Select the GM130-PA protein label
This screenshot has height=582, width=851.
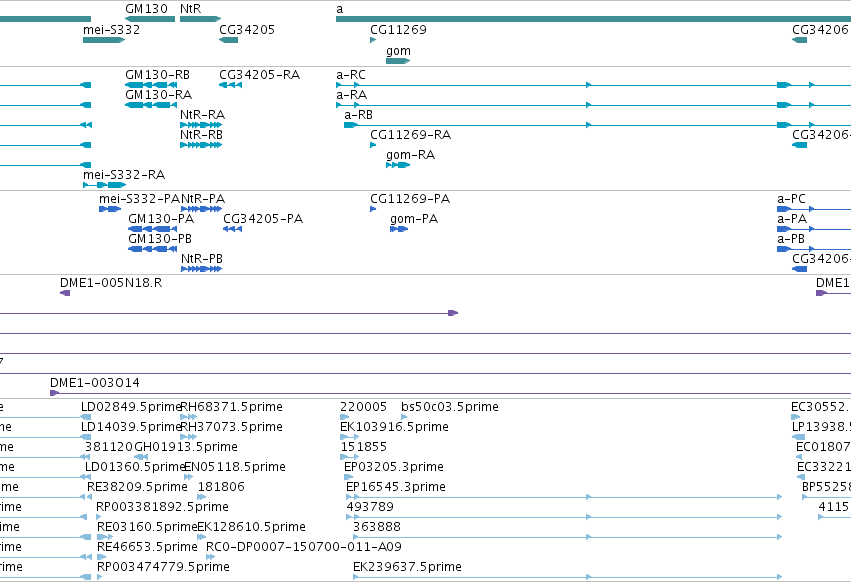[161, 219]
